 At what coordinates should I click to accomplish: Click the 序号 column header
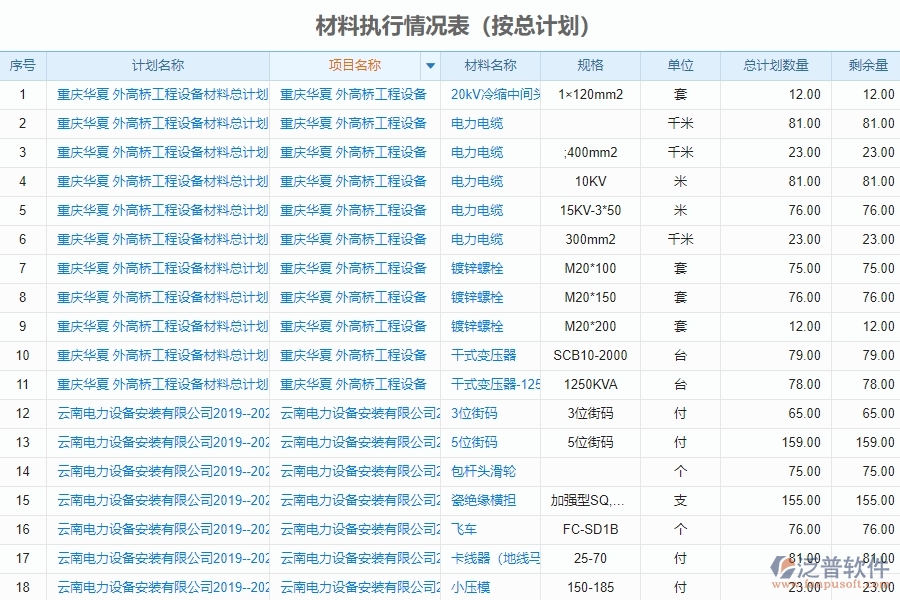pyautogui.click(x=22, y=65)
